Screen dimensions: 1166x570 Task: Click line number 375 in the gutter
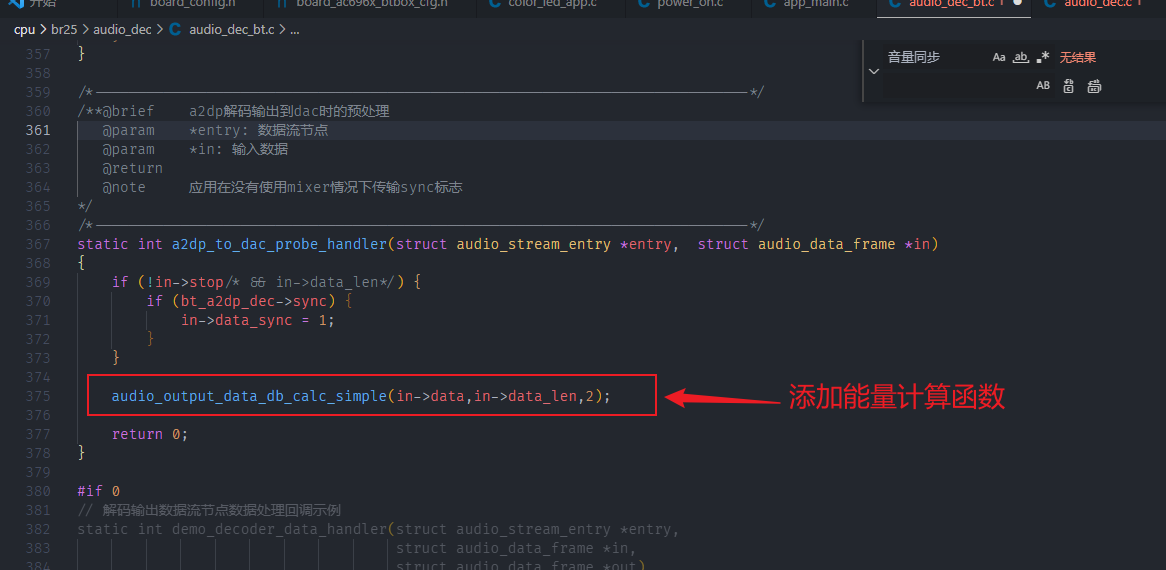coord(37,396)
